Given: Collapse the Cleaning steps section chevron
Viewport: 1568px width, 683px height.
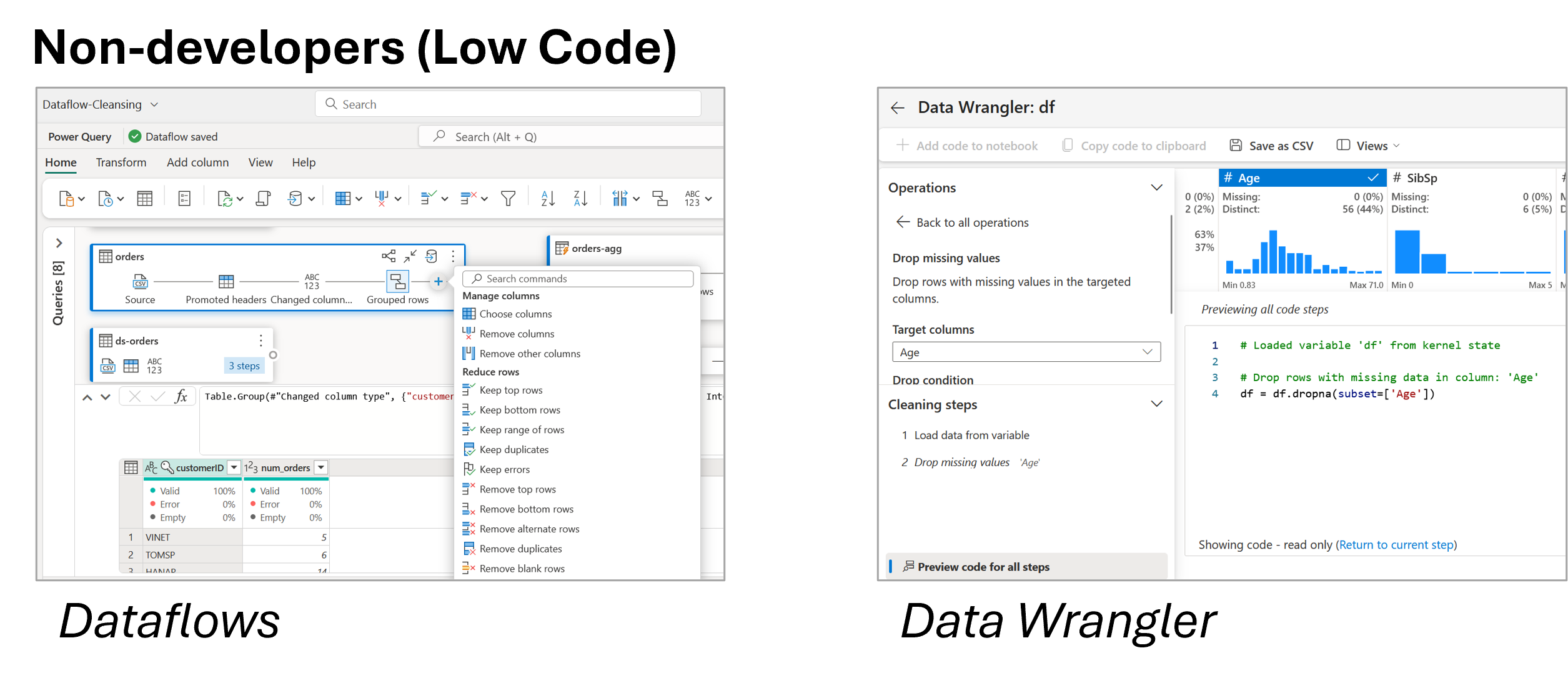Looking at the screenshot, I should (x=1156, y=404).
